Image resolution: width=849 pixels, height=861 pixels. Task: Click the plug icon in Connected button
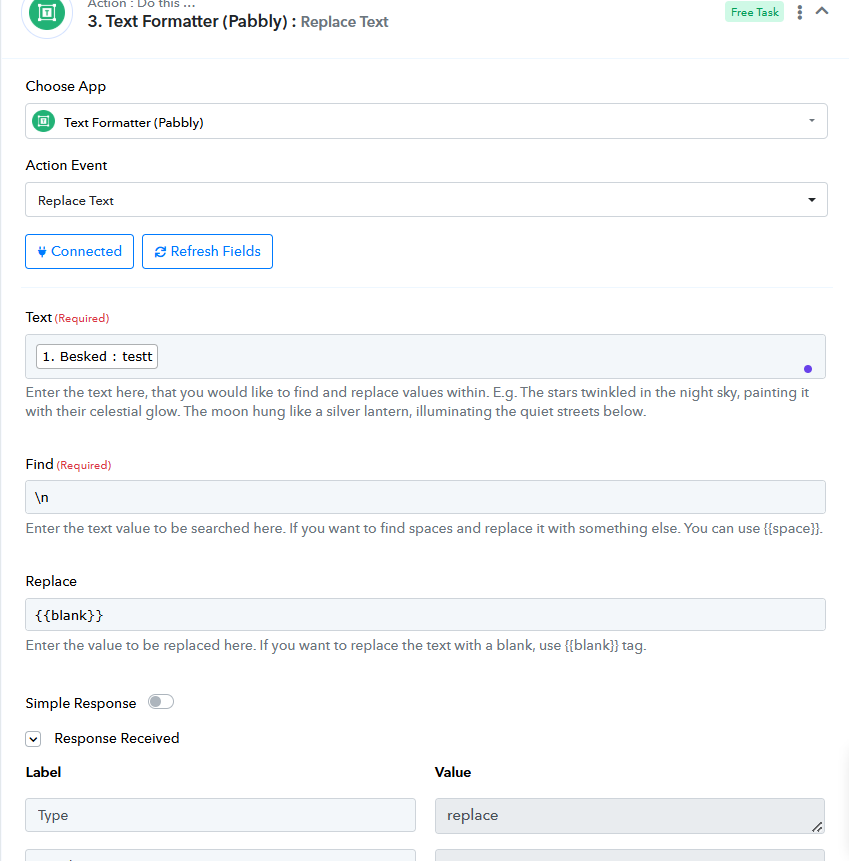tap(42, 252)
